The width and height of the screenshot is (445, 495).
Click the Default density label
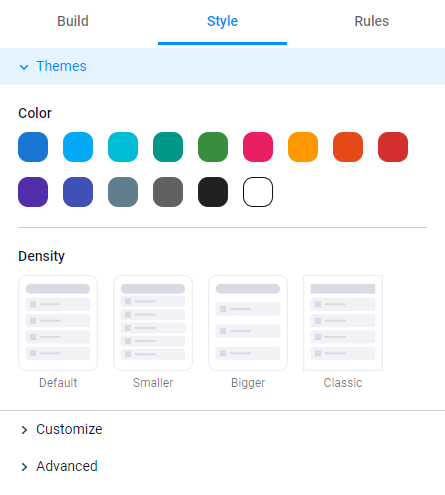(58, 383)
